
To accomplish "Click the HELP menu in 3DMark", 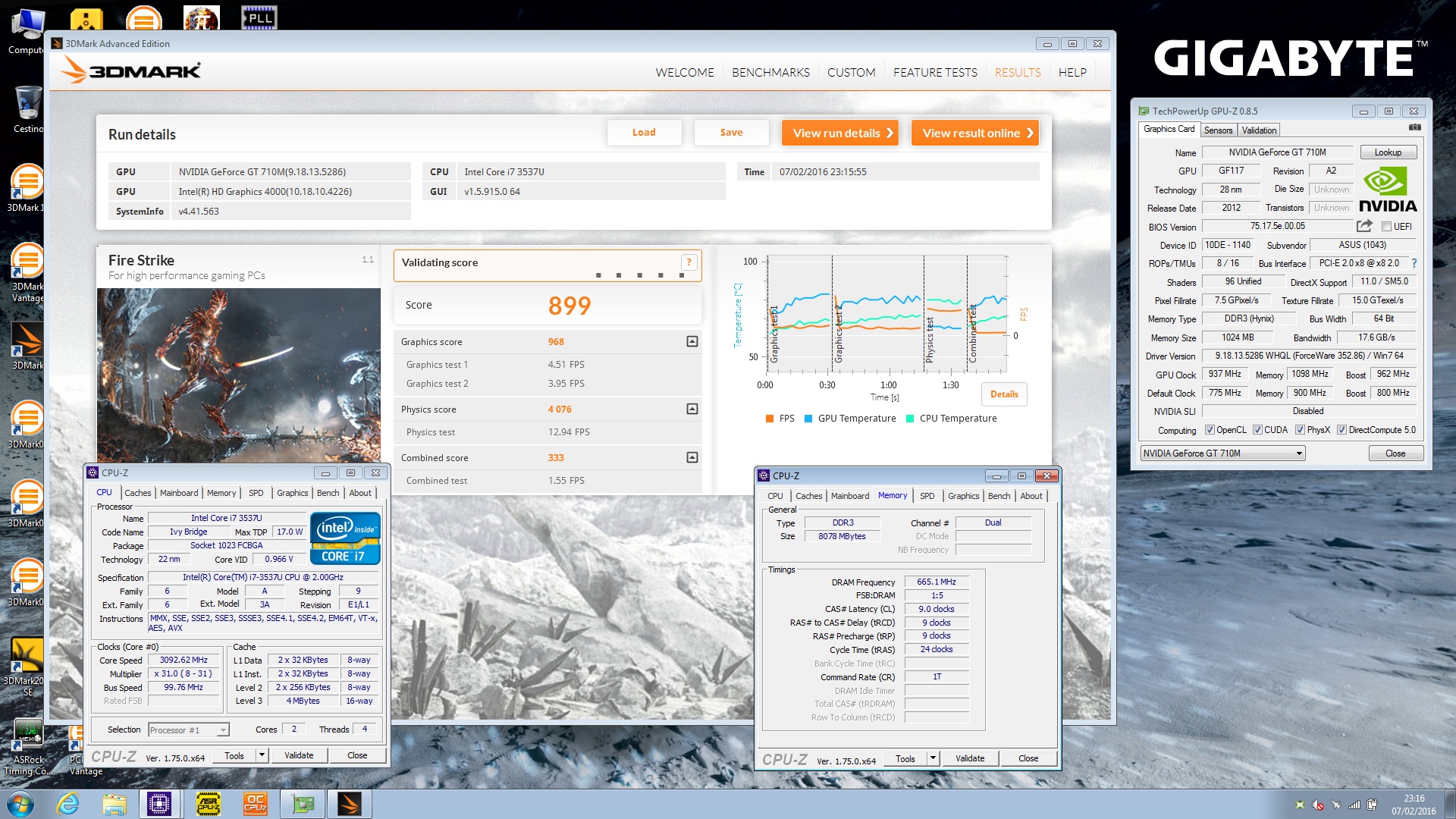I will [x=1072, y=73].
